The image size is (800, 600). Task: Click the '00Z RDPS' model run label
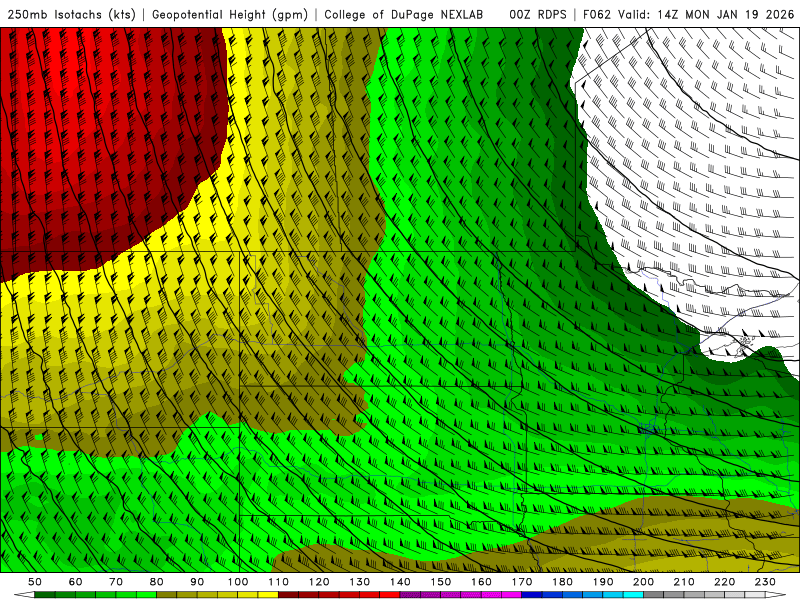537,15
